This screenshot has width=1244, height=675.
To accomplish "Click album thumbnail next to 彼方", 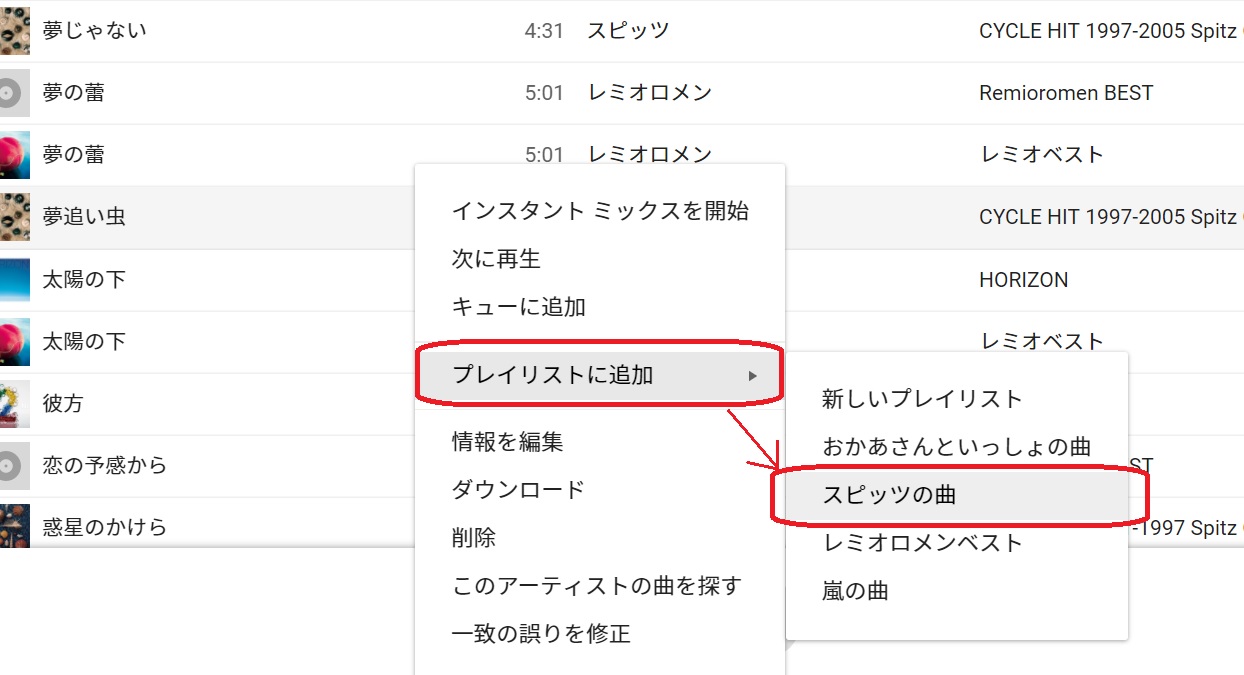I will pyautogui.click(x=14, y=403).
